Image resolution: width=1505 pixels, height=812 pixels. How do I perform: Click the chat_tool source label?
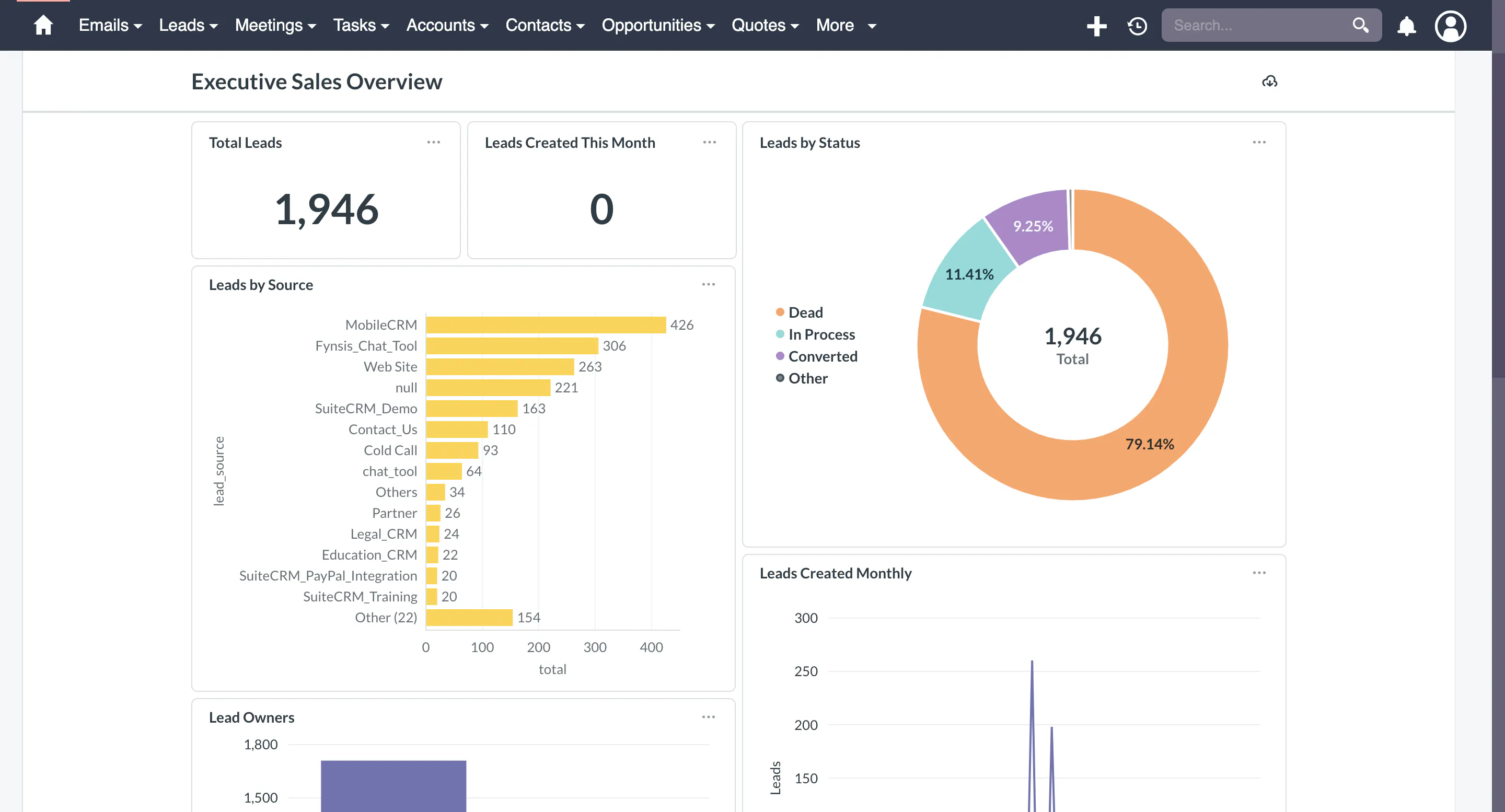click(390, 471)
